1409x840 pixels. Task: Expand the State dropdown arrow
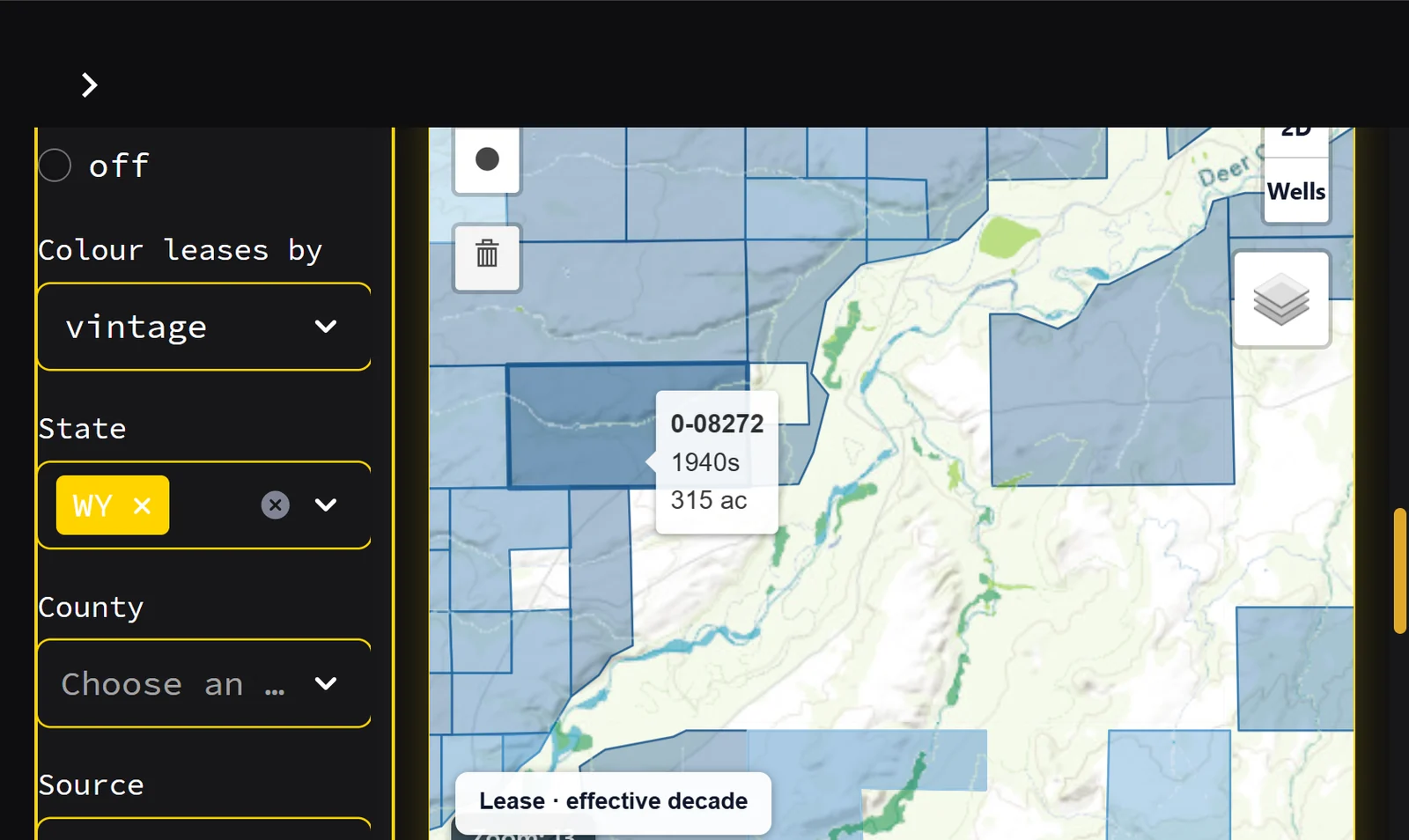[x=326, y=505]
